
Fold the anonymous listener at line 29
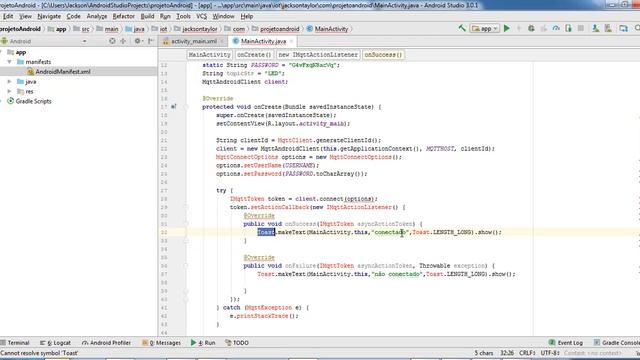tap(186, 207)
